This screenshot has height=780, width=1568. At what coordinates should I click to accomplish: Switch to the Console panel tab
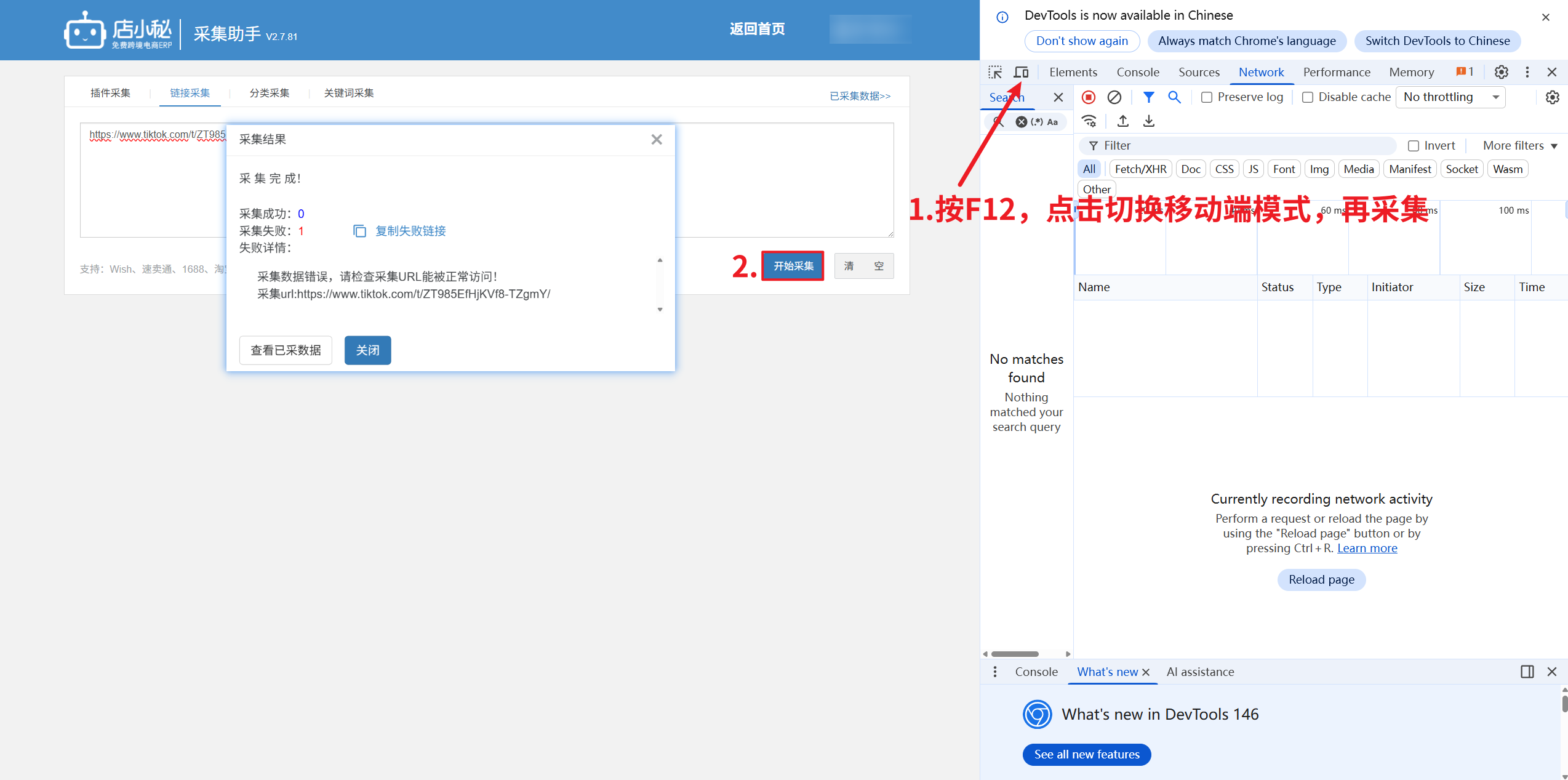point(1138,73)
